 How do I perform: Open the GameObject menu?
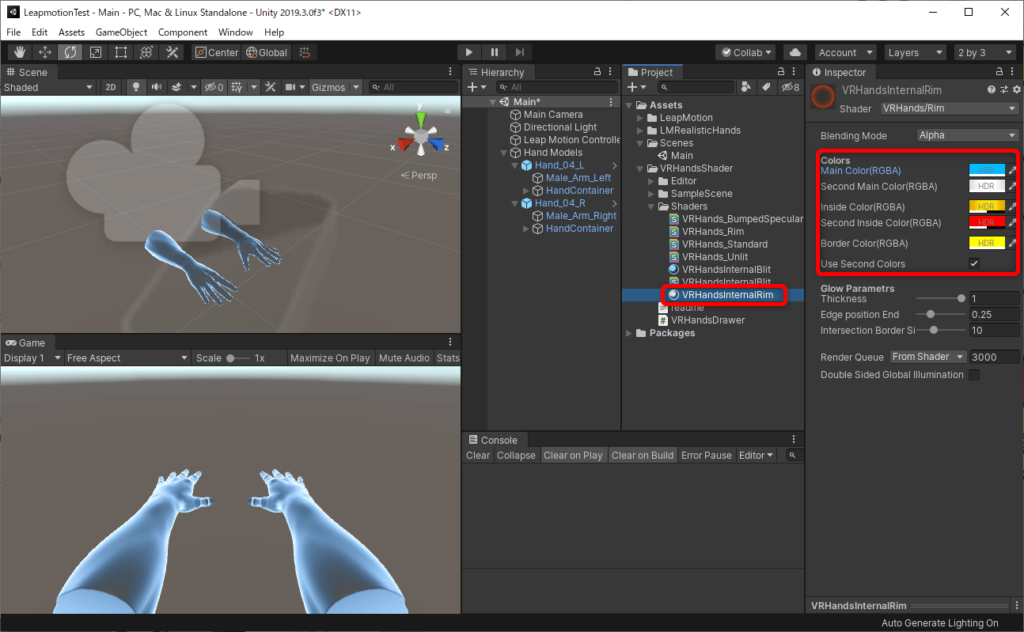121,32
